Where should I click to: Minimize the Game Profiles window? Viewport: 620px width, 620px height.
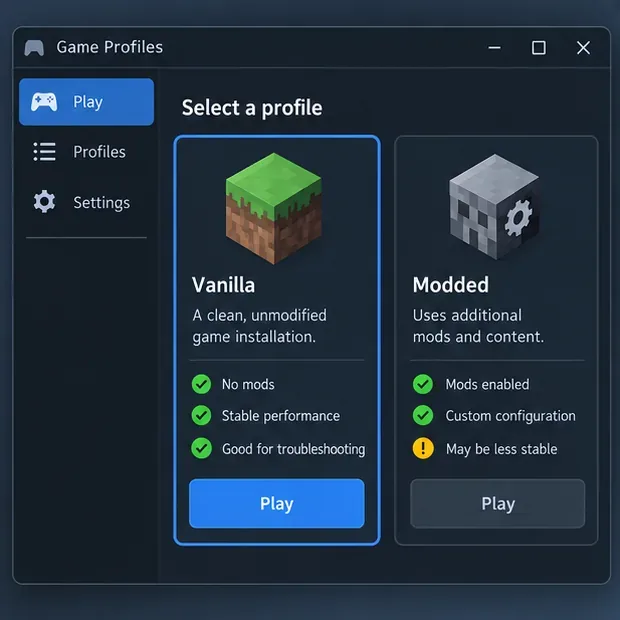point(494,48)
